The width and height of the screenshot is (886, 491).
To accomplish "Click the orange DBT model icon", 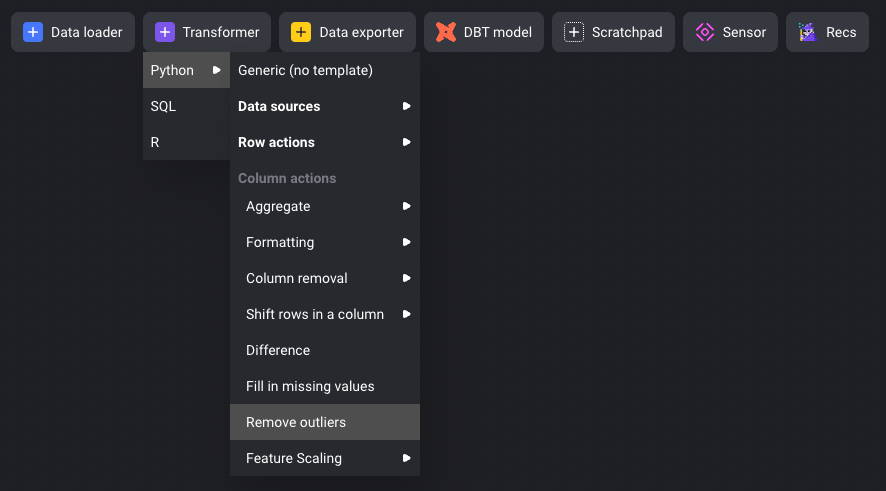I will pyautogui.click(x=446, y=32).
